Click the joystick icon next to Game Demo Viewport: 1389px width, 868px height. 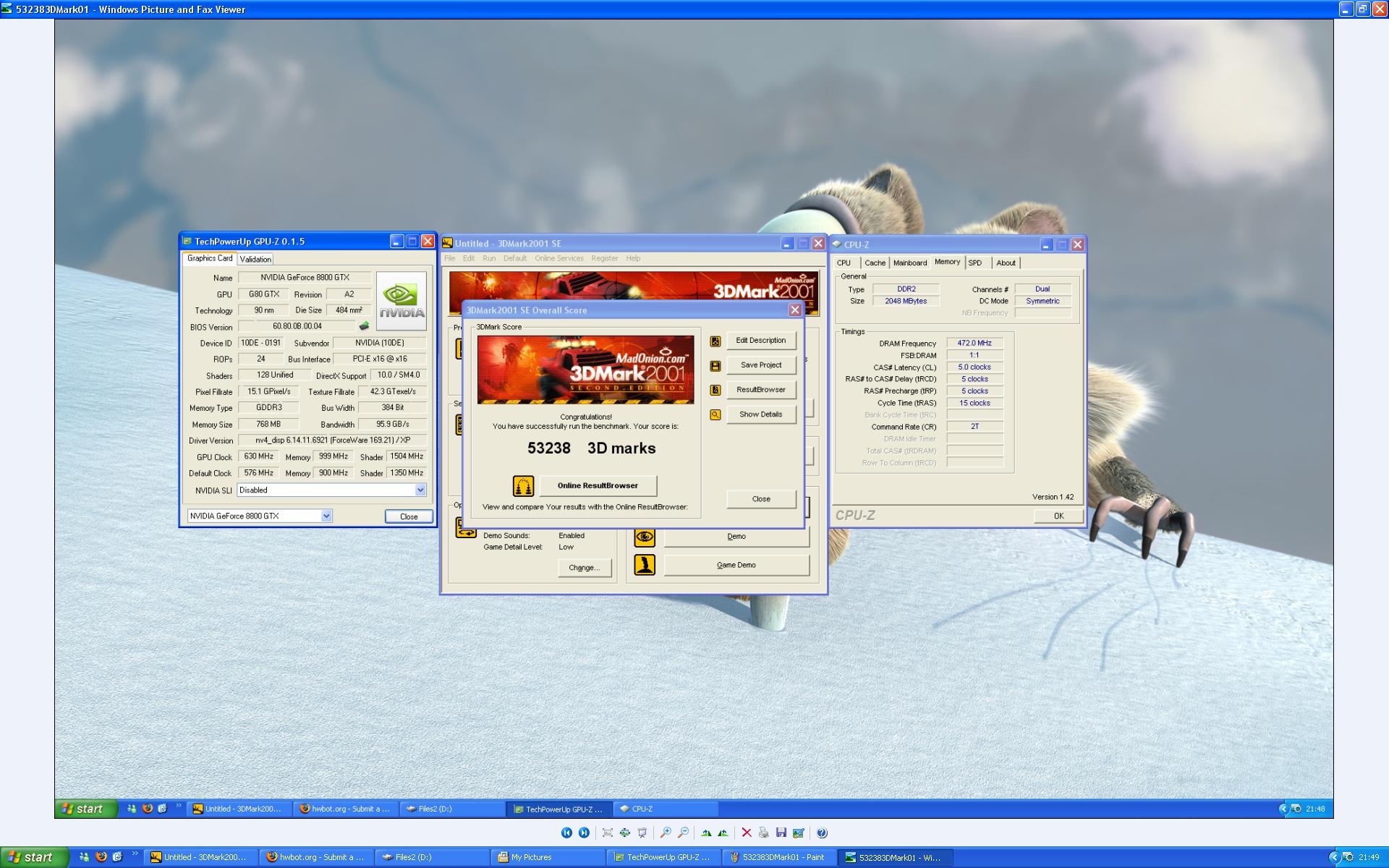pos(645,565)
